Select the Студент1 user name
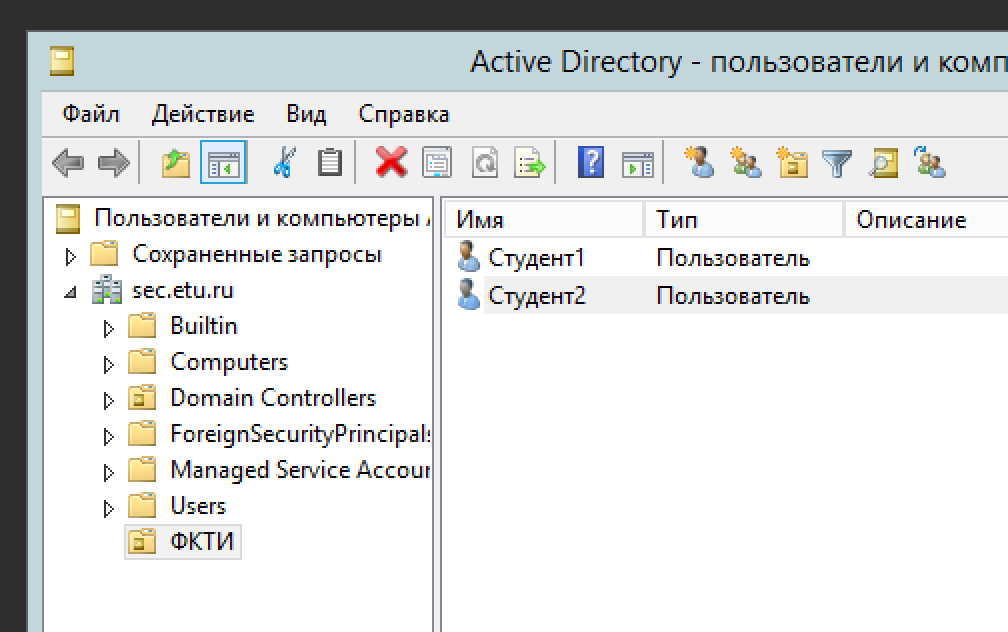 (537, 257)
